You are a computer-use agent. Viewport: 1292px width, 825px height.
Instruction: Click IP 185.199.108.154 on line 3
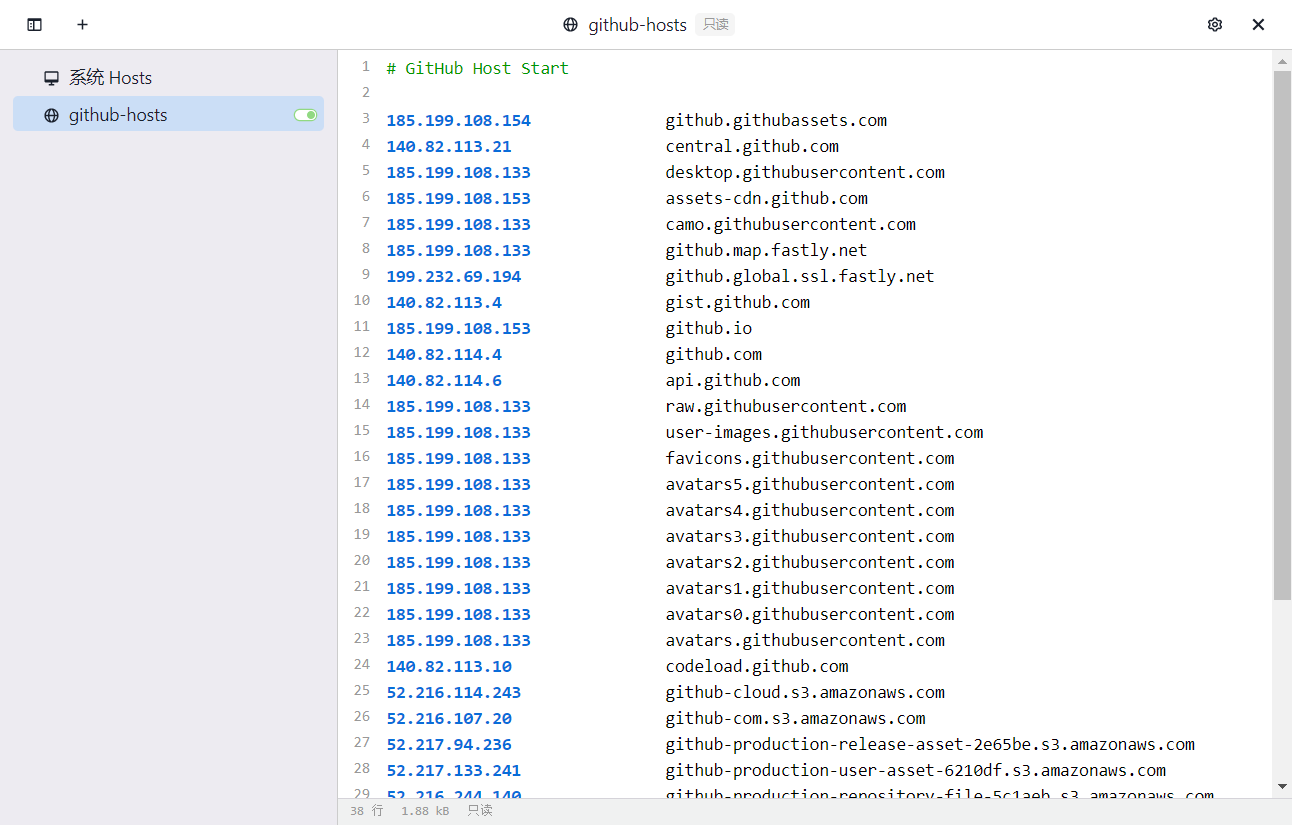click(x=459, y=120)
